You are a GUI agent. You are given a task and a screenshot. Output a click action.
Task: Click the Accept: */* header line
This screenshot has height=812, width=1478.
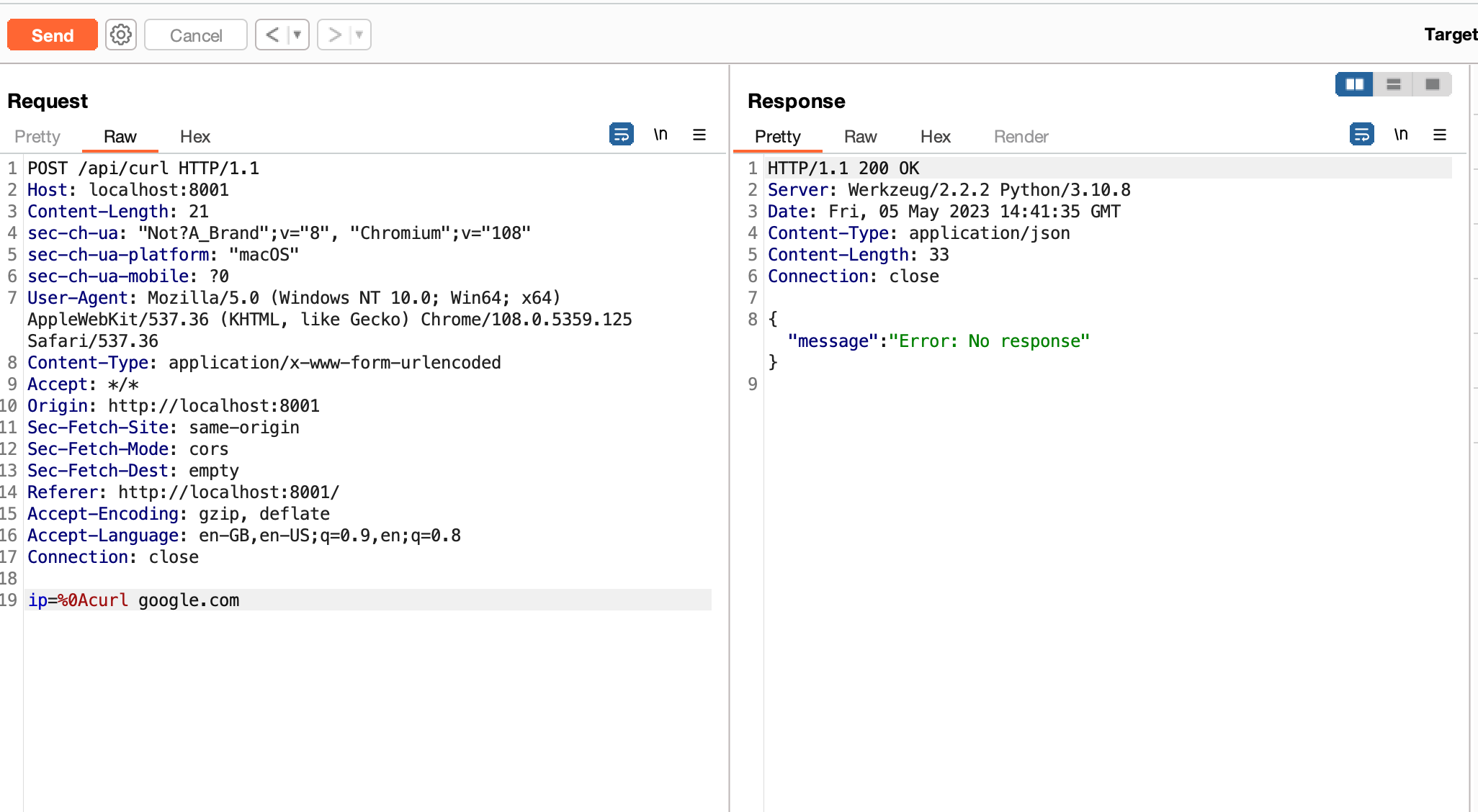(x=83, y=384)
